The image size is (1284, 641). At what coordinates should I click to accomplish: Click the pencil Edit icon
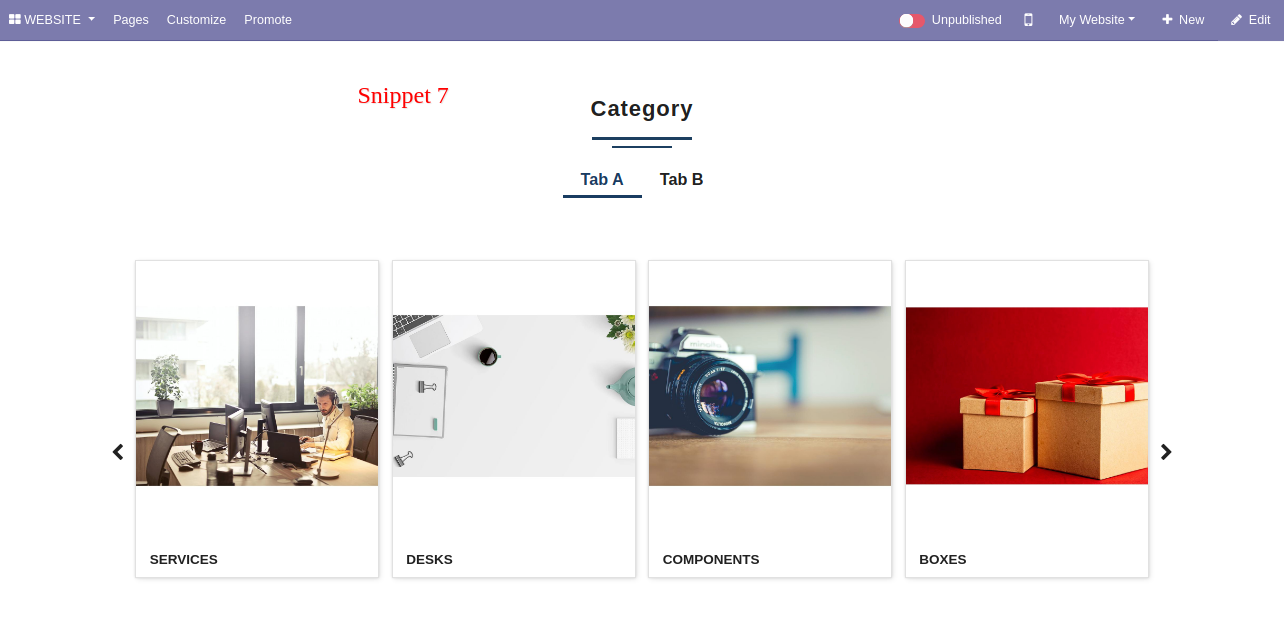(1236, 20)
